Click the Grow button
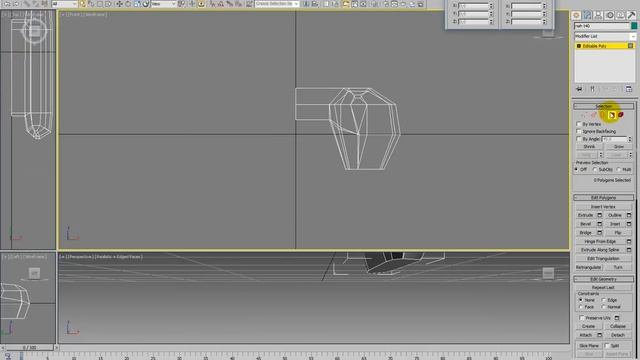 pos(618,147)
